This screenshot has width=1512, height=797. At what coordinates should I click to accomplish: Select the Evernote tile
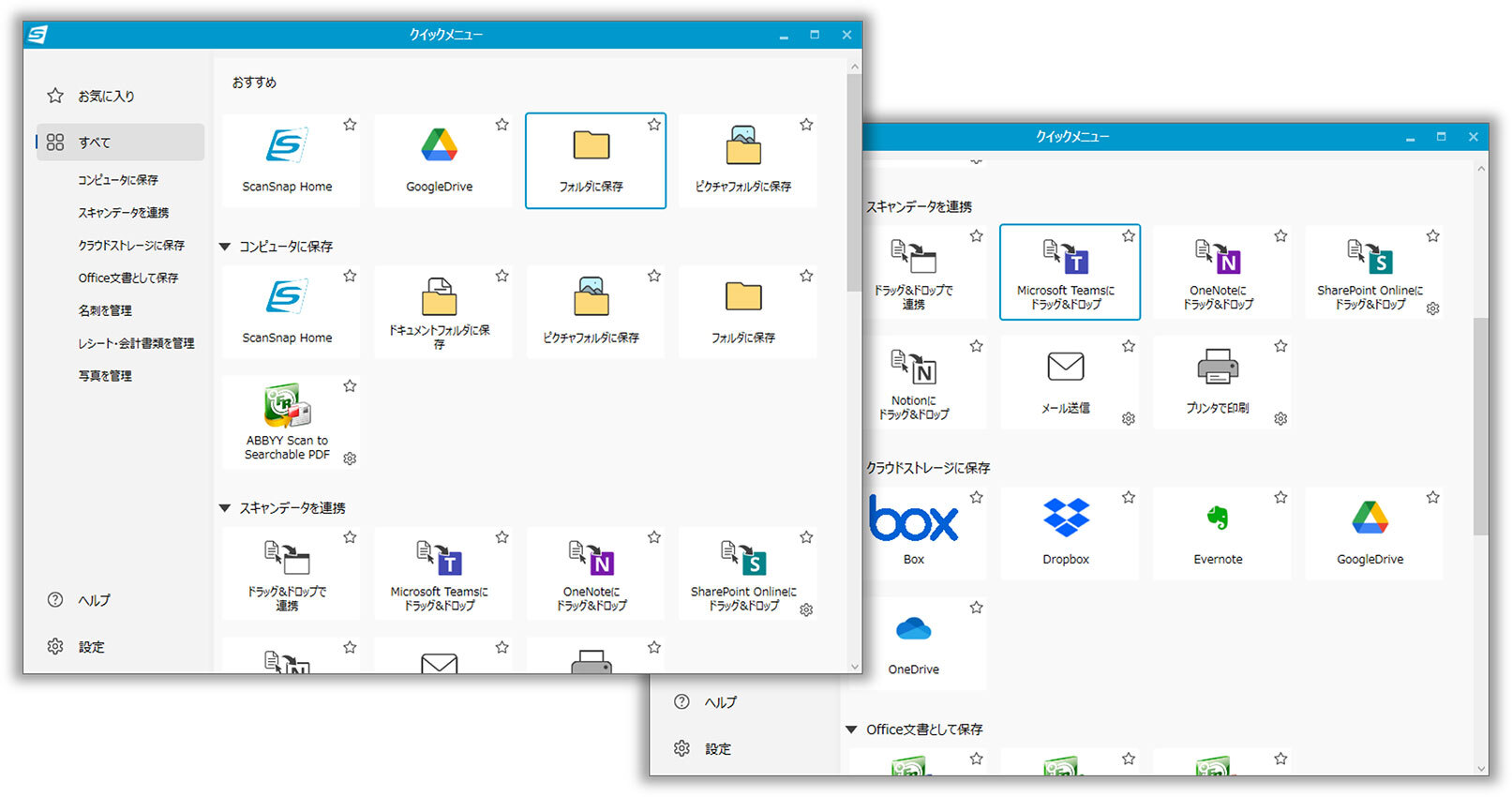pyautogui.click(x=1218, y=531)
